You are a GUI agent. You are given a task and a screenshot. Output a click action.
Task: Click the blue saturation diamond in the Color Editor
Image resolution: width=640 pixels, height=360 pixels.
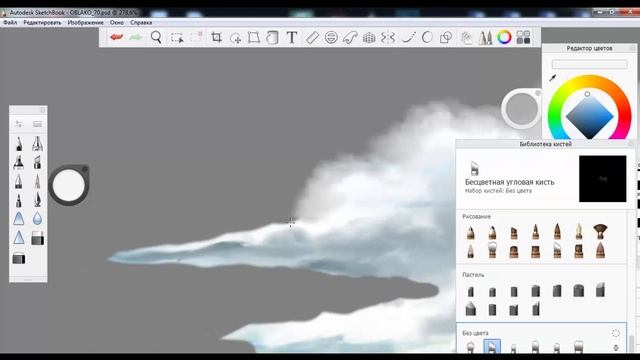(589, 116)
